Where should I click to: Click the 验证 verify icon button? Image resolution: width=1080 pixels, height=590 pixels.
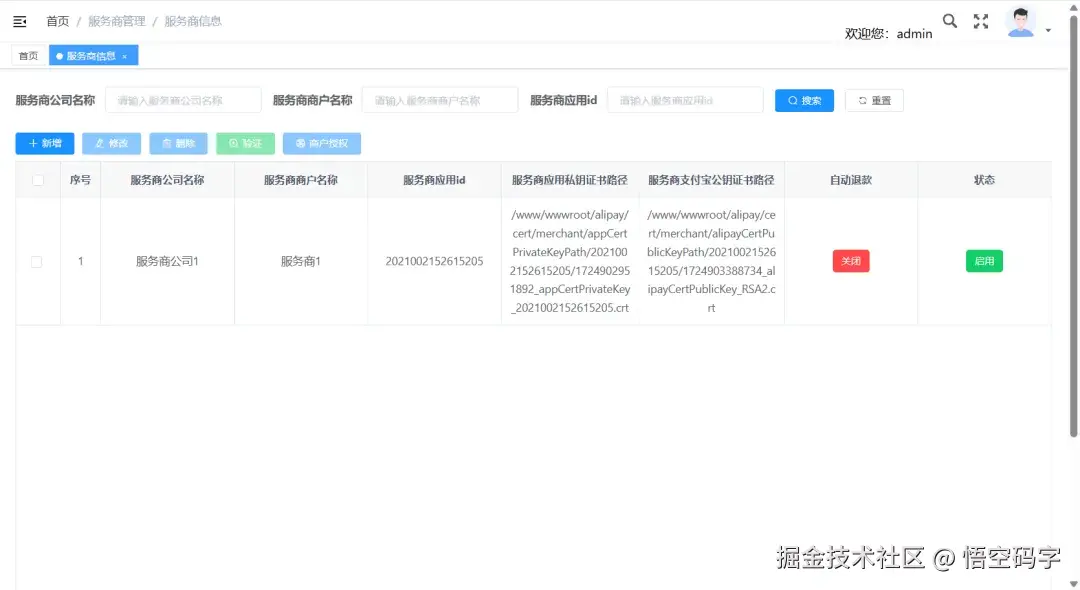pos(244,143)
